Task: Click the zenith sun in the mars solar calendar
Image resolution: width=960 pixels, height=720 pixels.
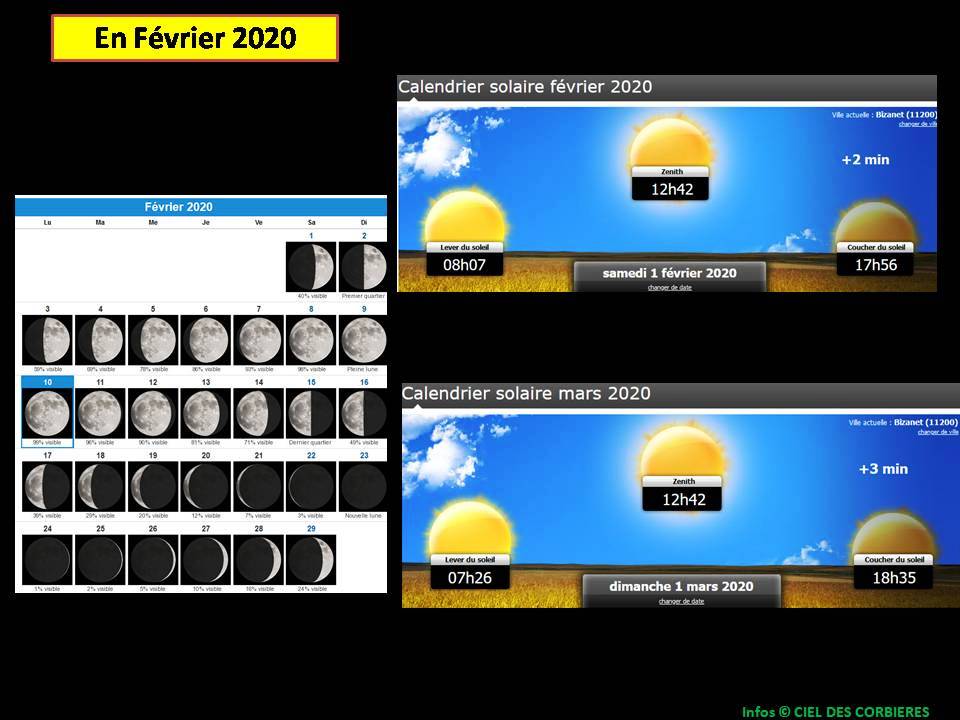Action: (x=681, y=452)
